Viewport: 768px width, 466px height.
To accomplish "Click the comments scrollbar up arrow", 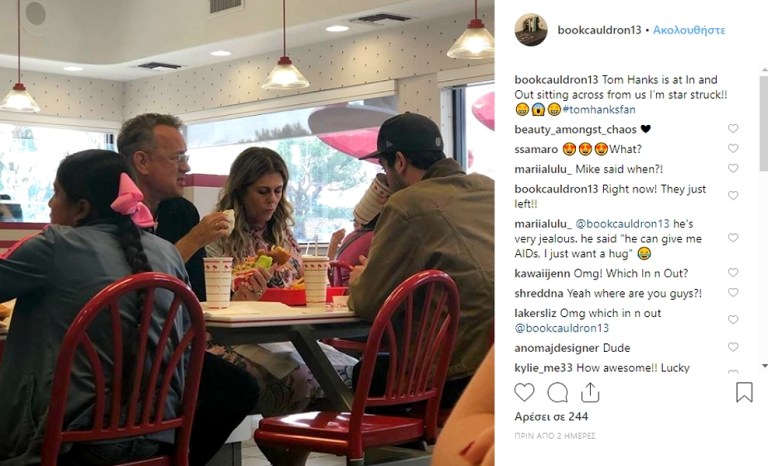I will pyautogui.click(x=764, y=71).
